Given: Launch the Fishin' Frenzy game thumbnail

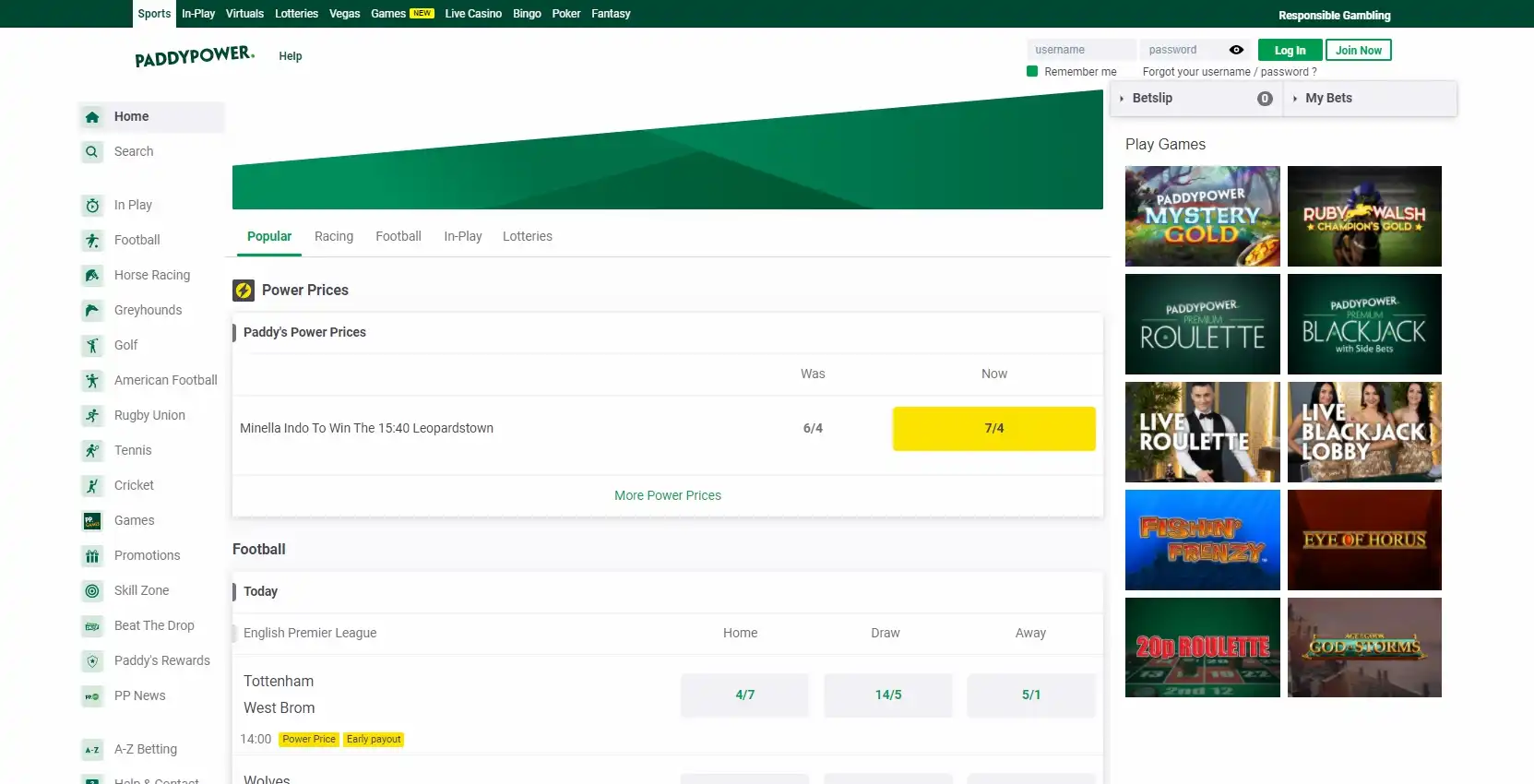Looking at the screenshot, I should 1203,540.
